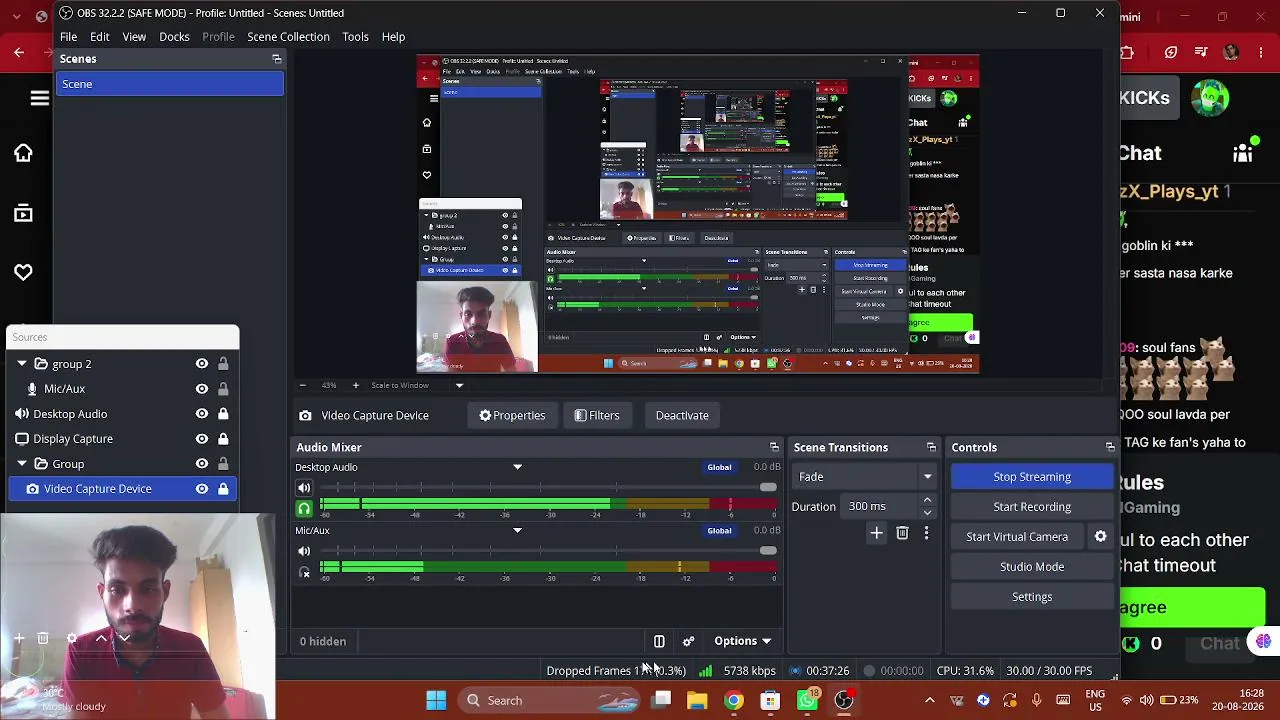Open the hamburger menu in the browser page
This screenshot has width=1280, height=720.
(x=40, y=98)
